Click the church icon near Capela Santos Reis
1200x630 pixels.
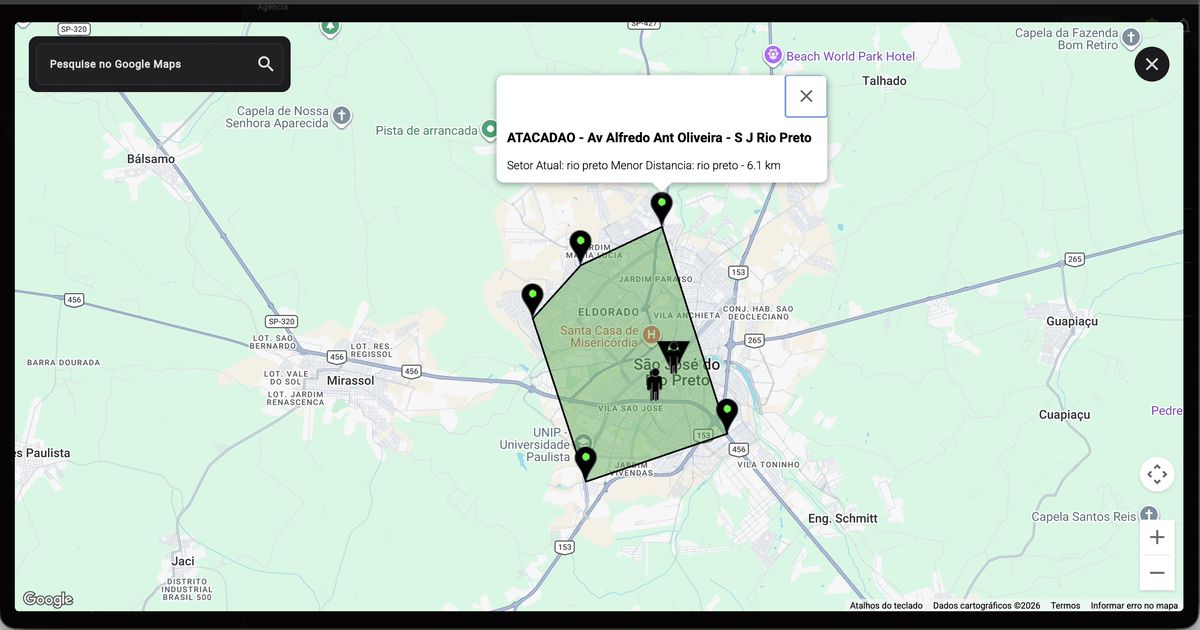pos(1148,512)
